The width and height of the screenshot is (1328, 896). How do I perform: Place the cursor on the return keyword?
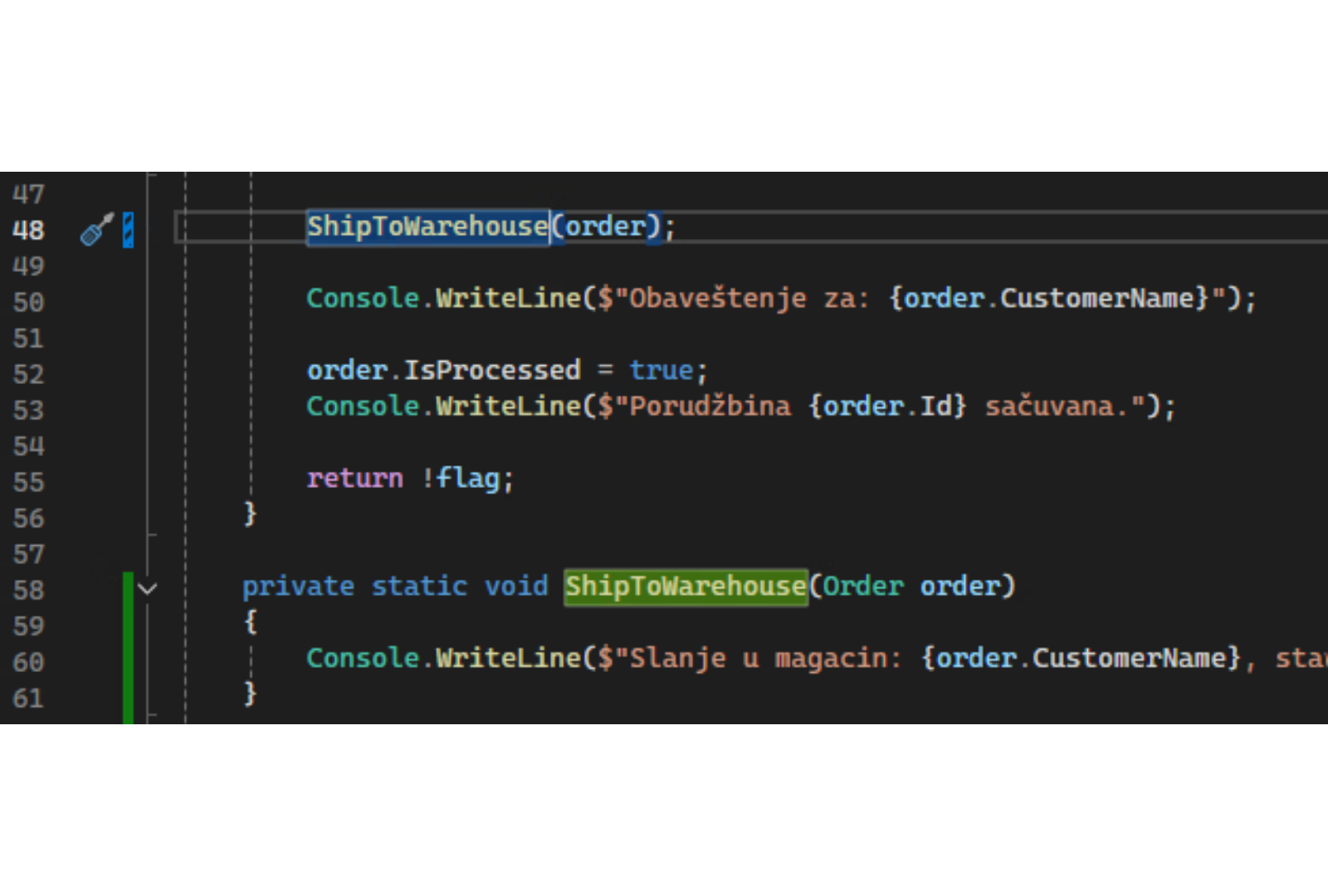[354, 479]
